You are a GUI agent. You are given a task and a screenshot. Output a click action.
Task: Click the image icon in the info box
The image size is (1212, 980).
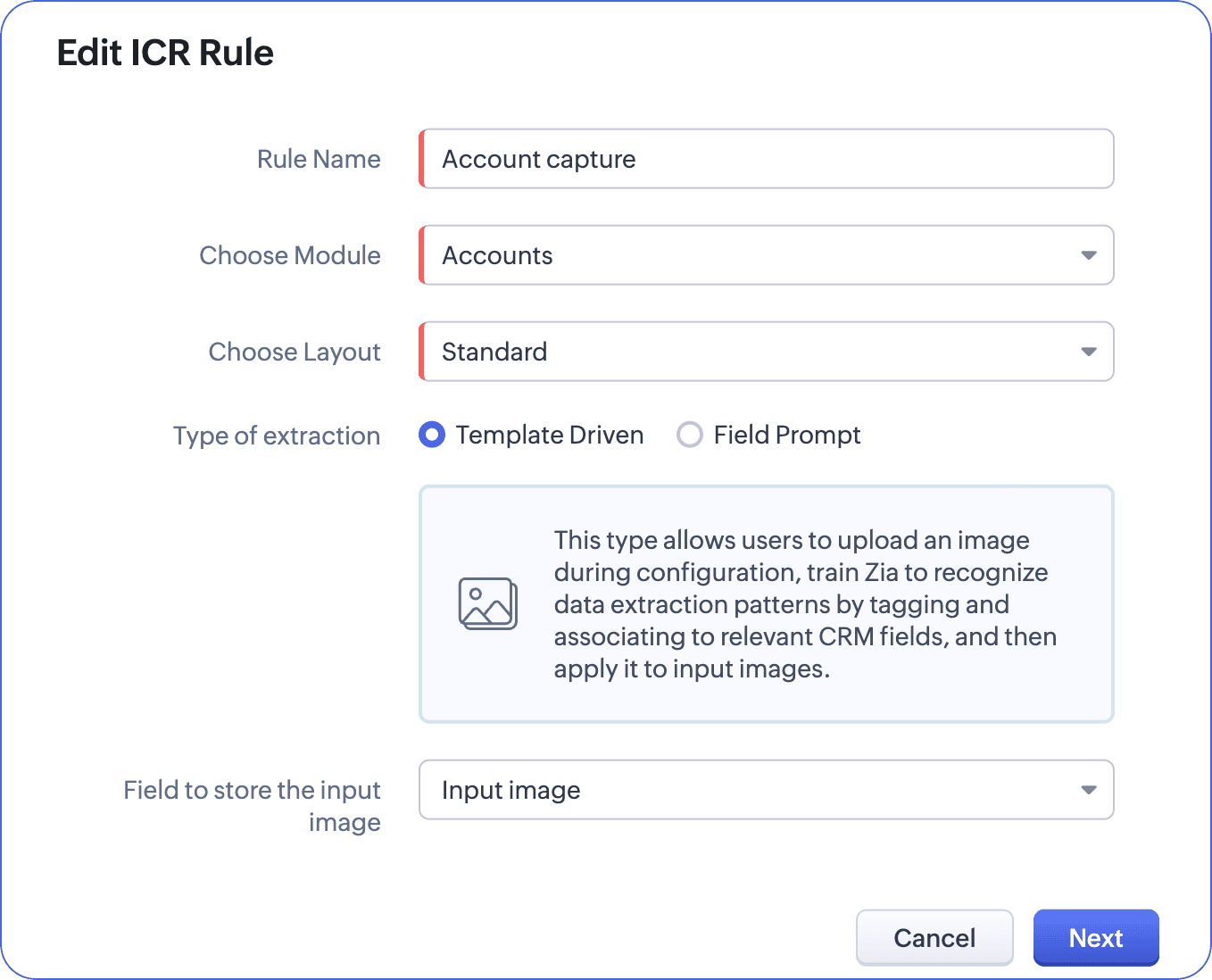[x=487, y=604]
